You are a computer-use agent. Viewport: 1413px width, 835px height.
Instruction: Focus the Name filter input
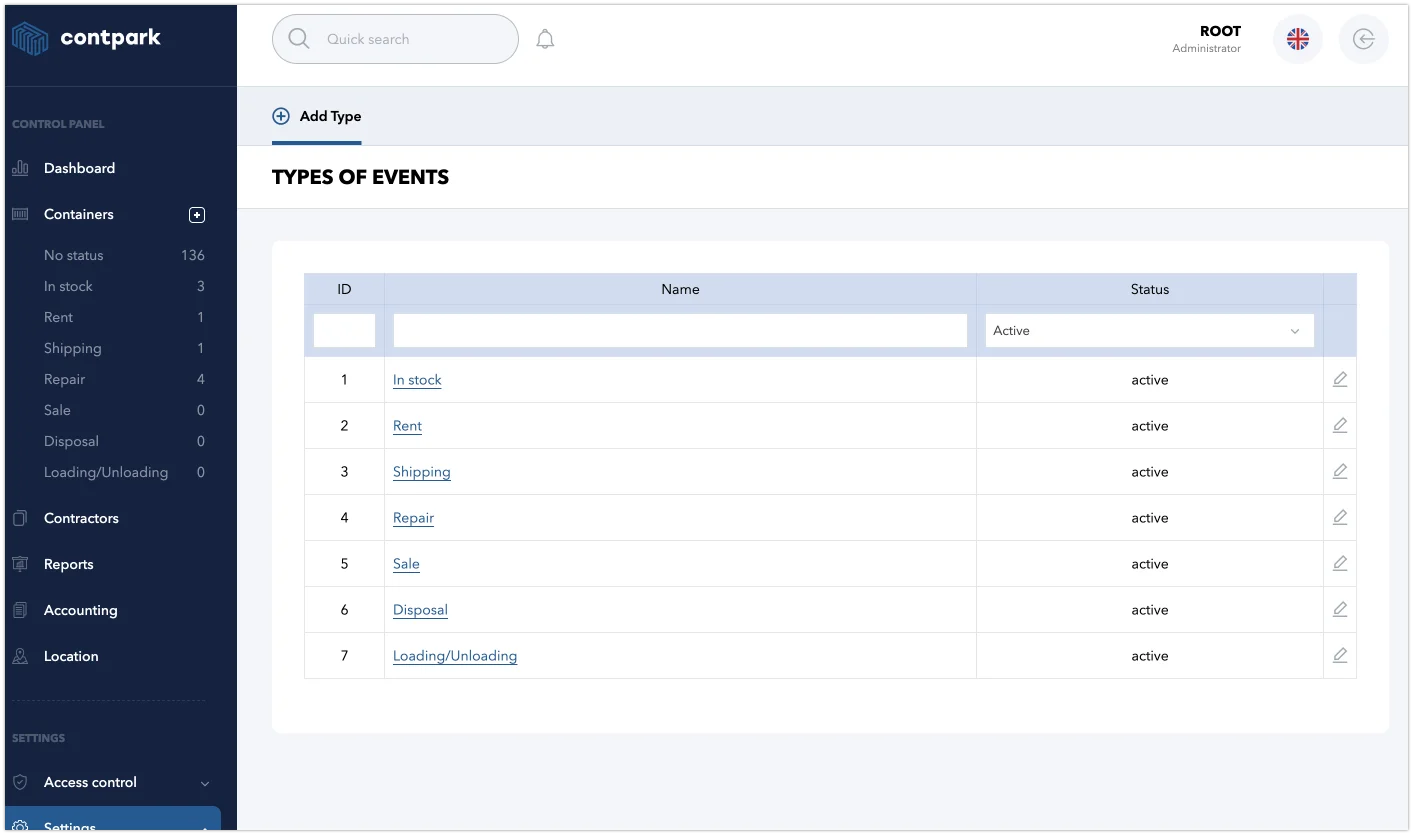(x=680, y=331)
